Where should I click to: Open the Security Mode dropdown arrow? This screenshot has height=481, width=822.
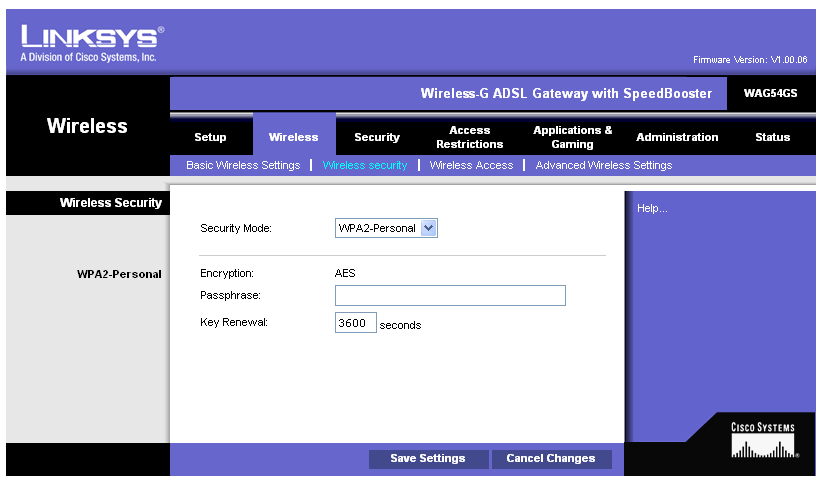428,228
